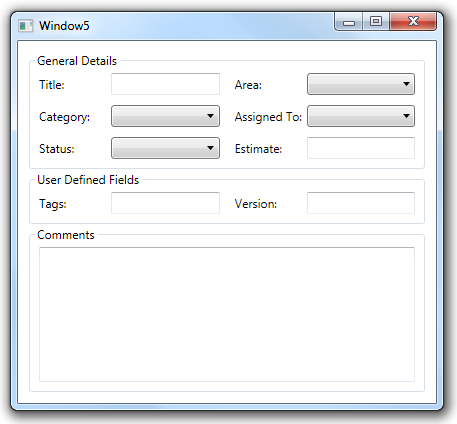This screenshot has height=424, width=457.
Task: Click the Version input field
Action: 361,203
